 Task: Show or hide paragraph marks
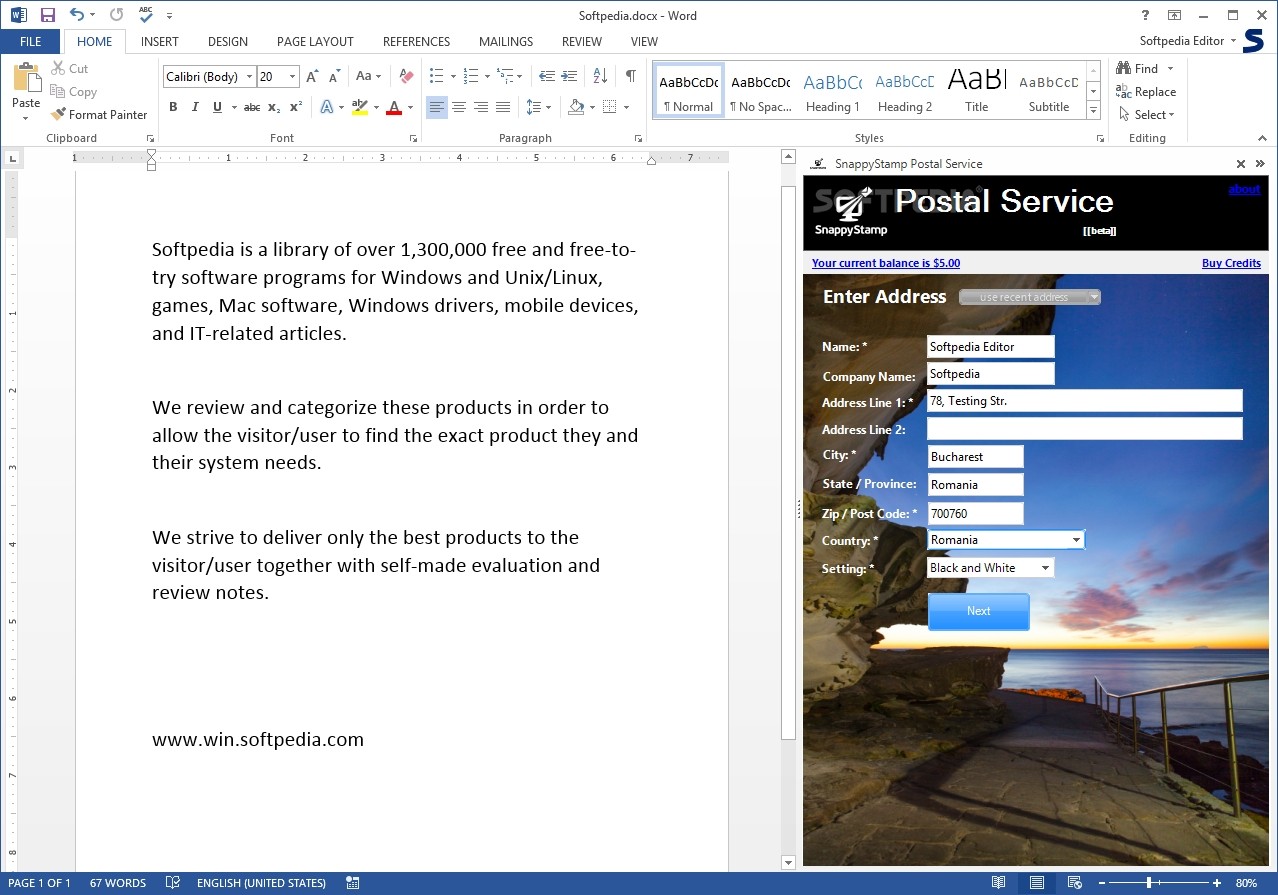pos(630,77)
